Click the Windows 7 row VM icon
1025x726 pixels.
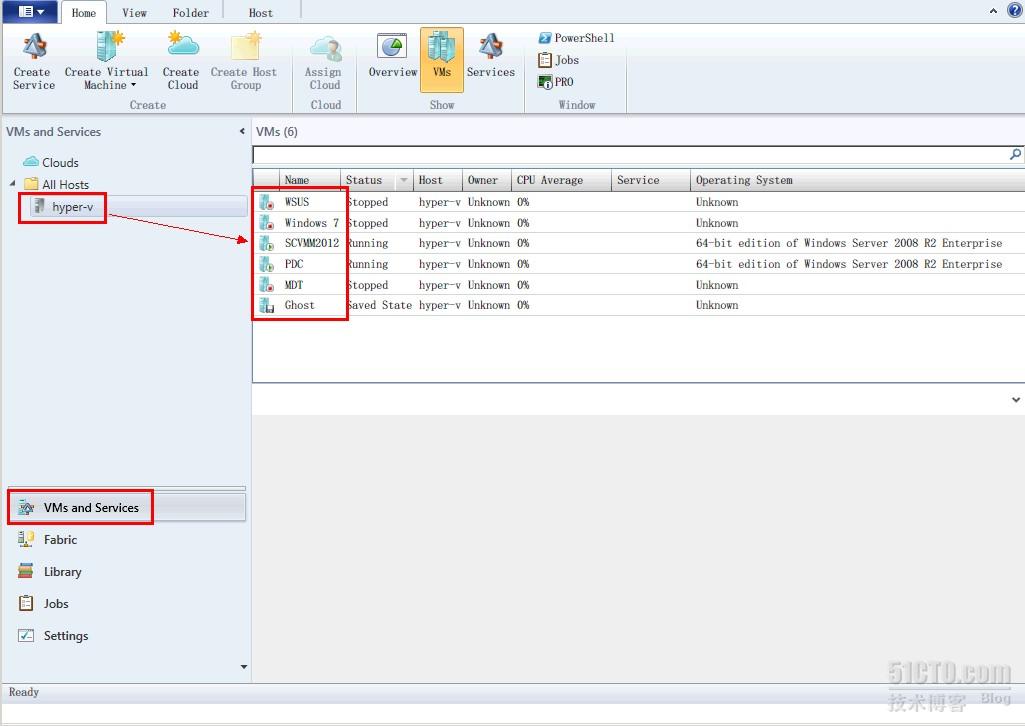(266, 223)
